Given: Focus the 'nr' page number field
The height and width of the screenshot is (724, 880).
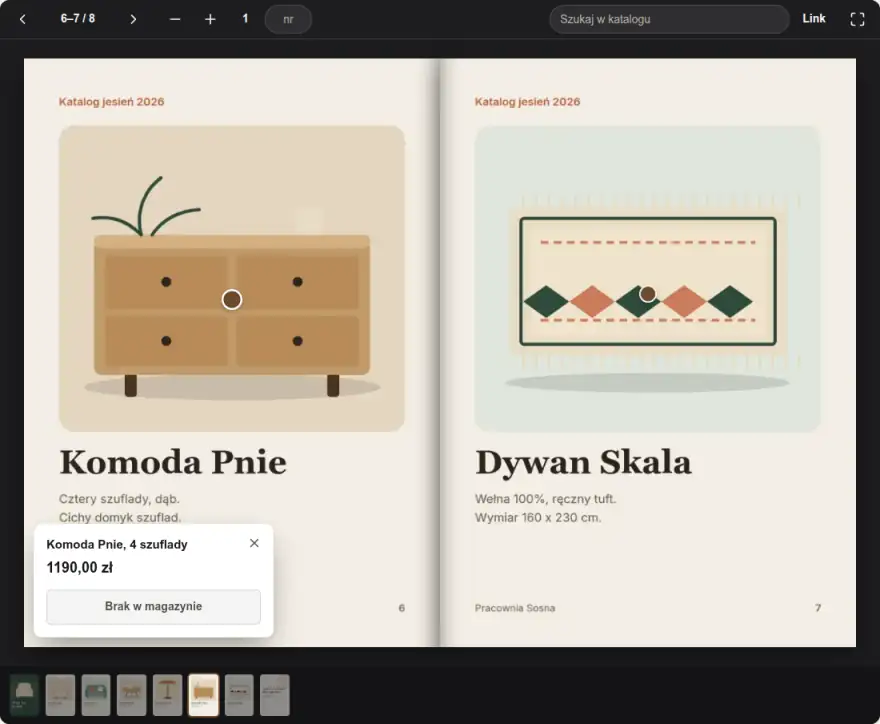Looking at the screenshot, I should point(288,19).
